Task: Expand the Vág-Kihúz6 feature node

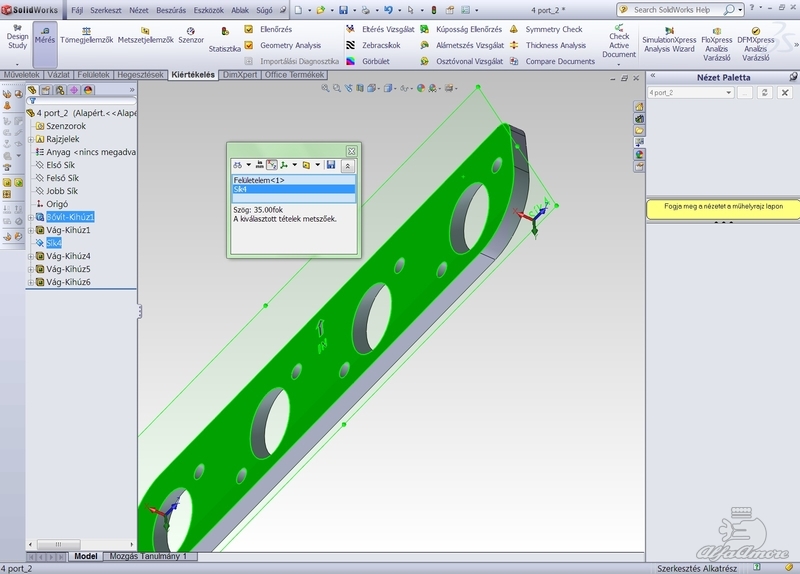Action: coord(30,282)
